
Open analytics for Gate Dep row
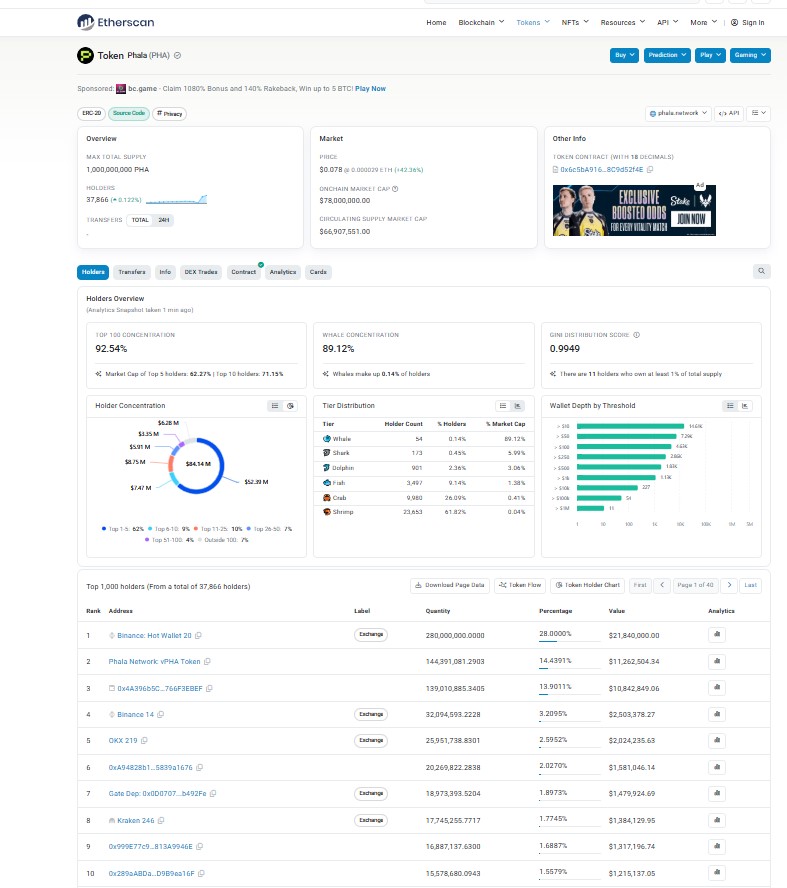[x=717, y=793]
